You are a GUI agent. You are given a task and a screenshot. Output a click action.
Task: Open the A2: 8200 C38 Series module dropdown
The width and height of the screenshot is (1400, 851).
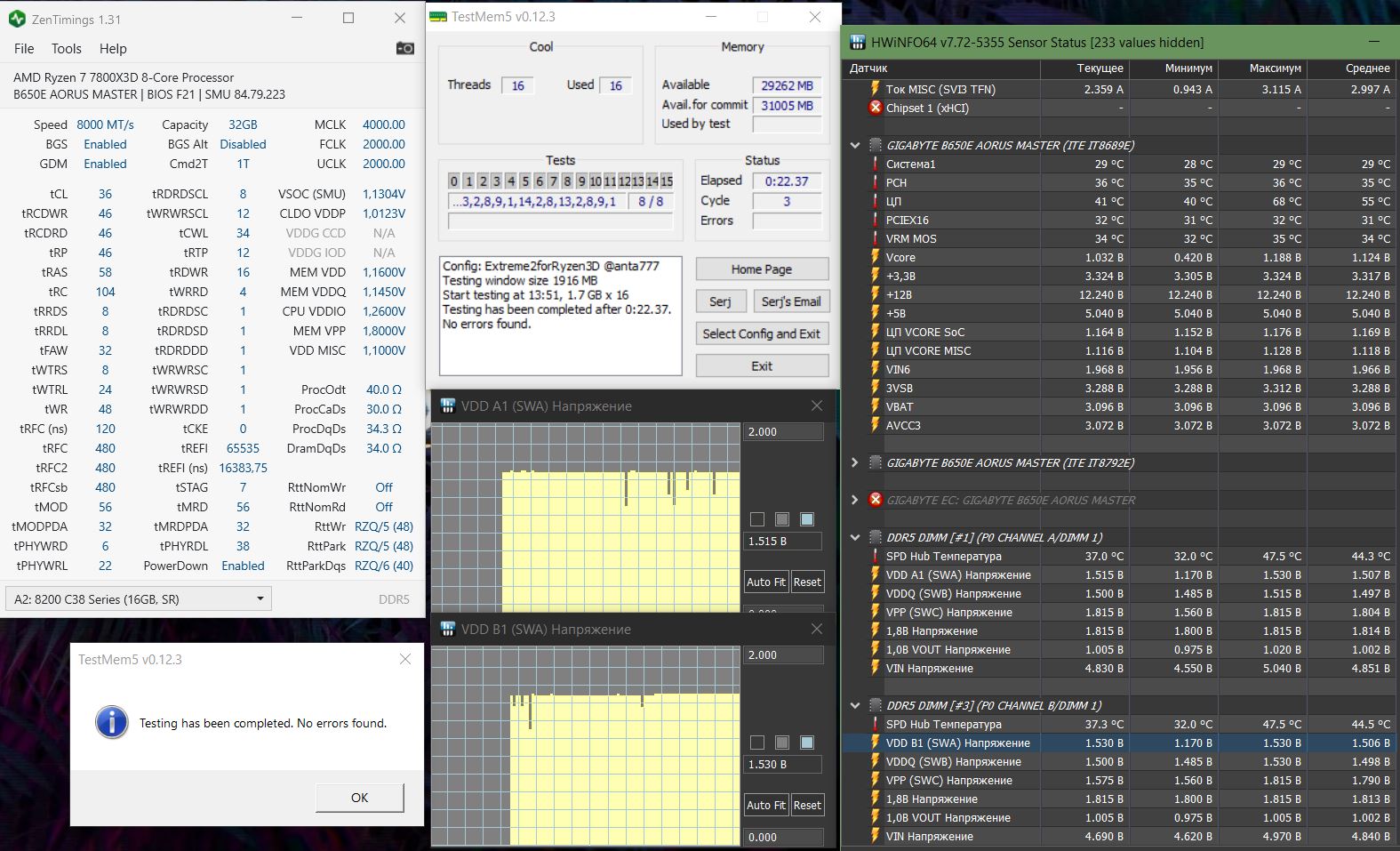click(139, 598)
